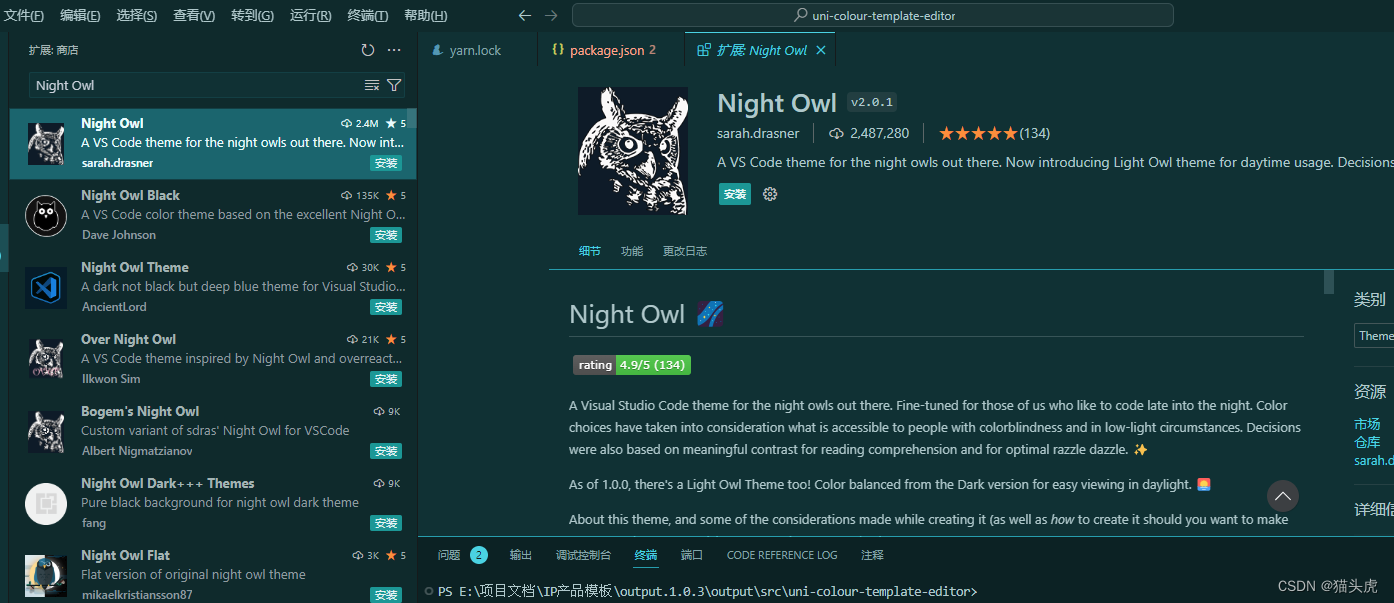Open Night Owl manage gear icon
The image size is (1394, 603).
770,194
